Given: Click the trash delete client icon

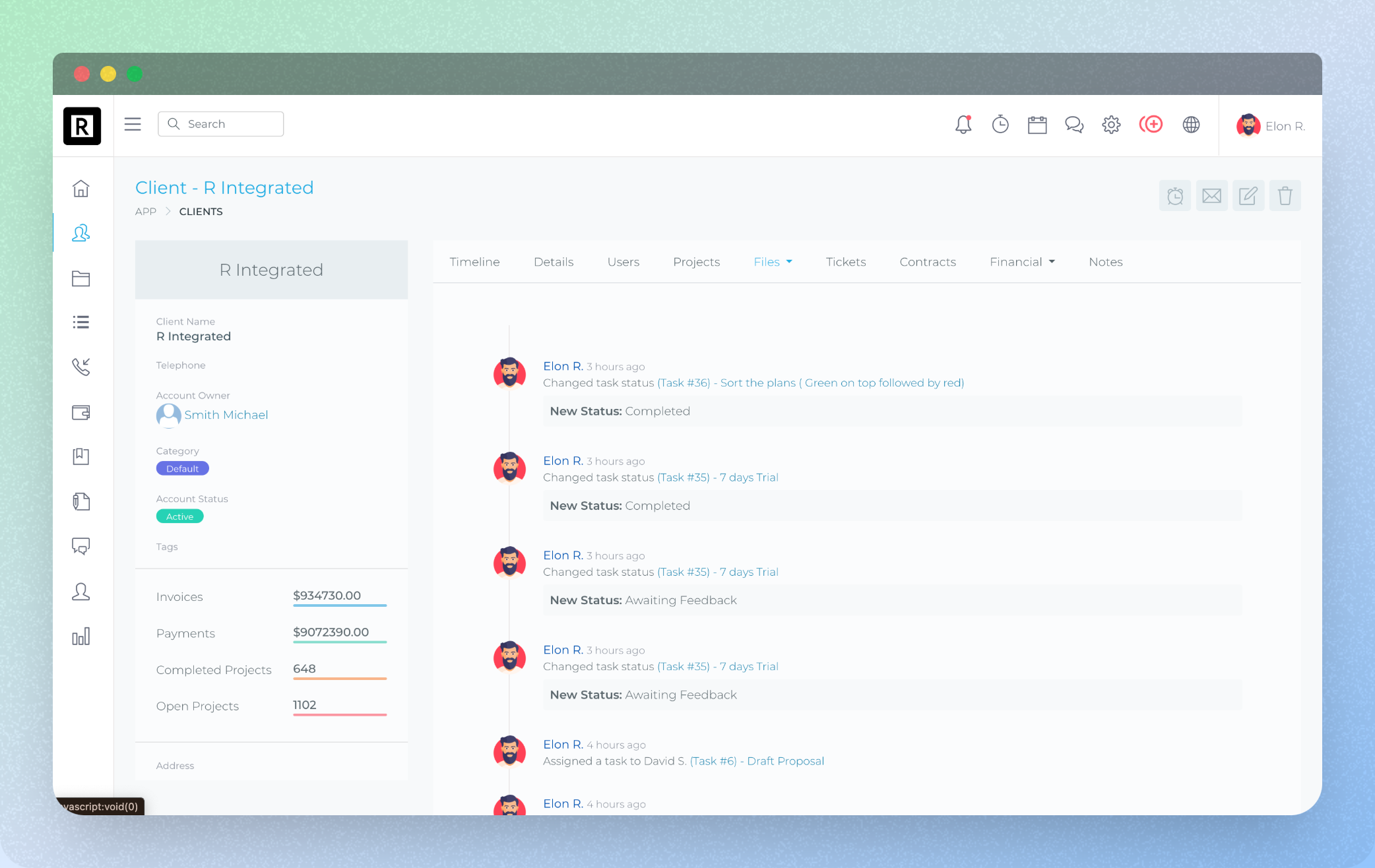Looking at the screenshot, I should 1285,196.
